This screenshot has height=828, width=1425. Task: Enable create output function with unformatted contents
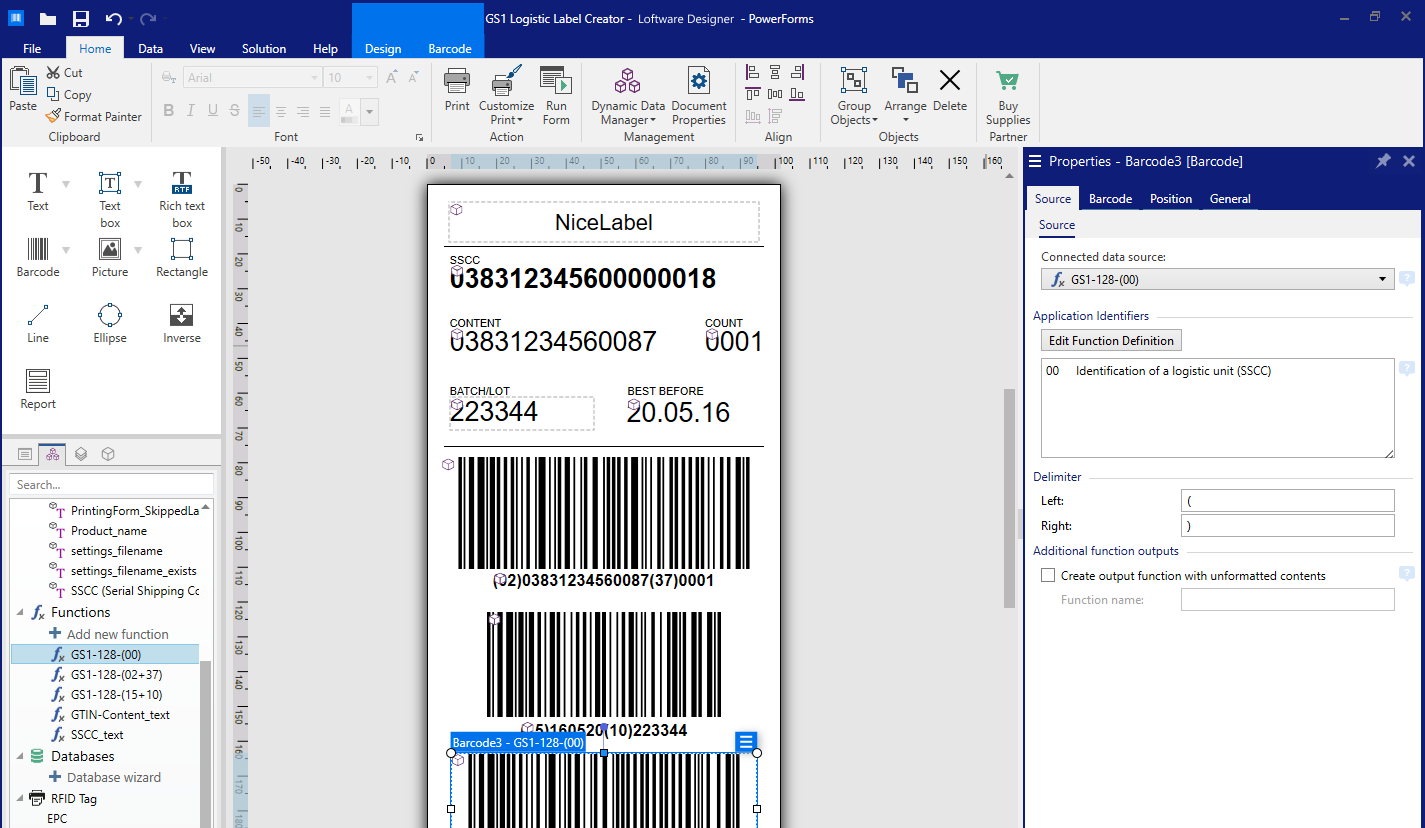click(x=1048, y=574)
